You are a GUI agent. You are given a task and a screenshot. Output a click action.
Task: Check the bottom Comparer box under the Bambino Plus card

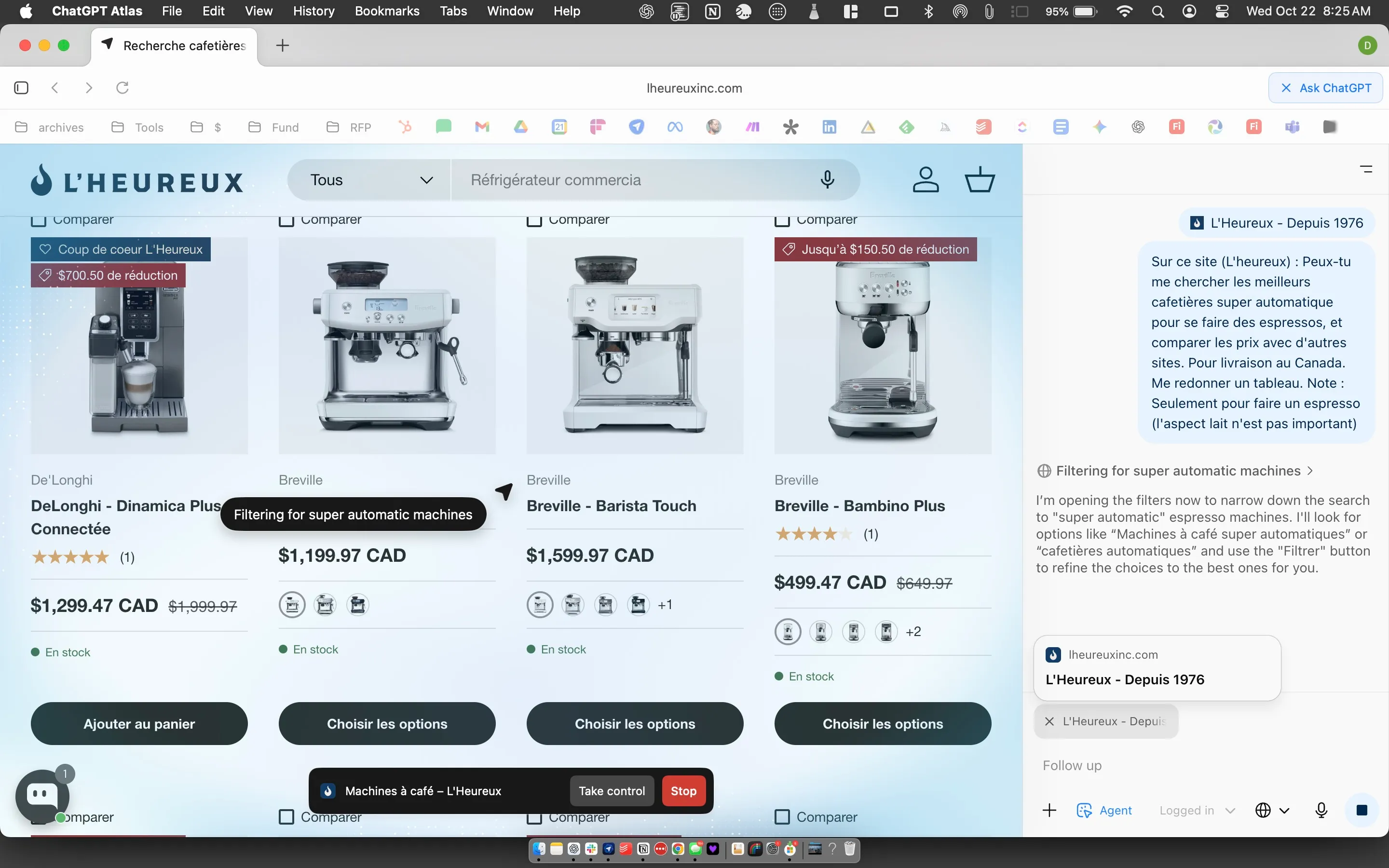(x=782, y=817)
